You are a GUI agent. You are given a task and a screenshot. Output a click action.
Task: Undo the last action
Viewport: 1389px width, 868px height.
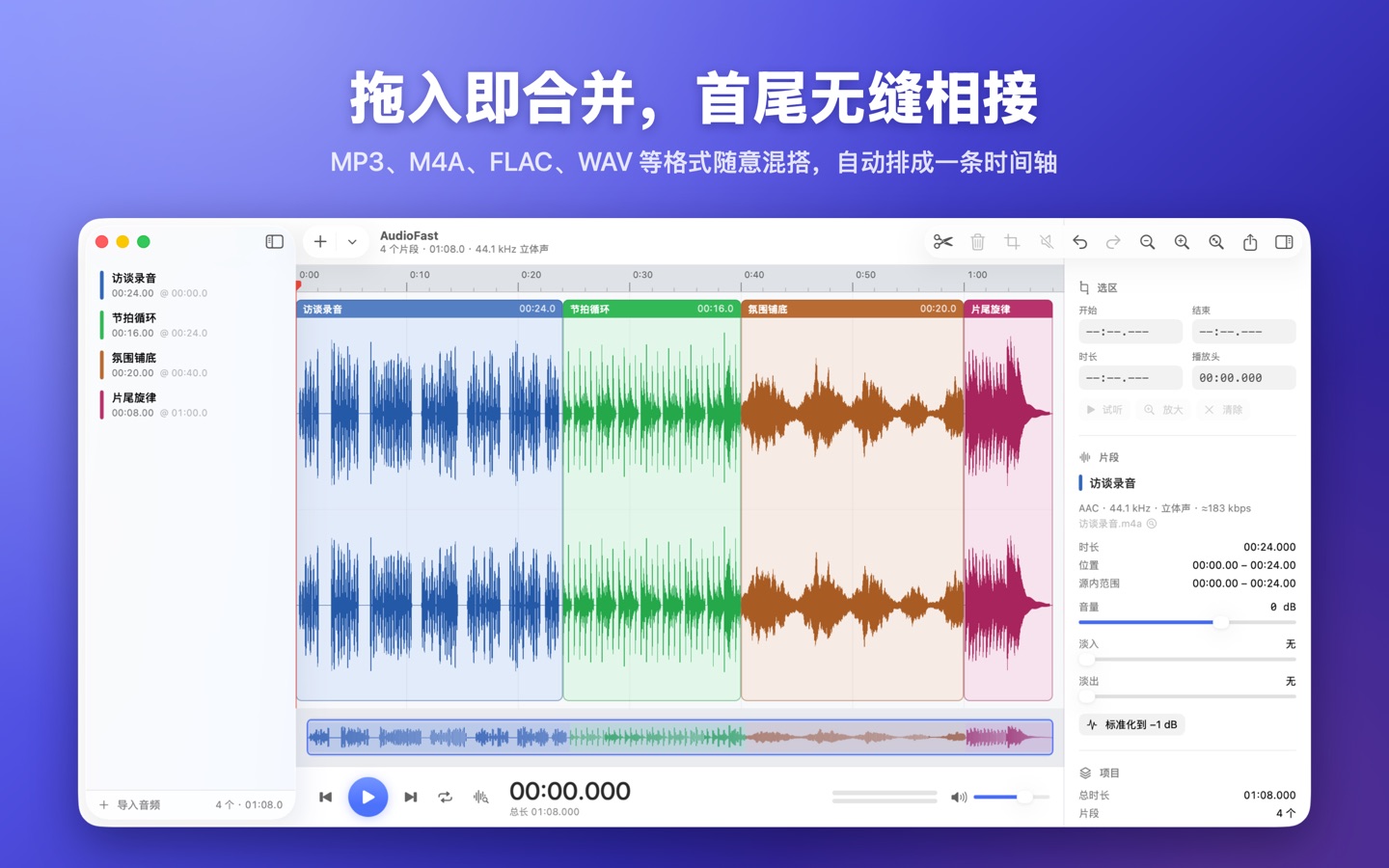(x=1079, y=242)
